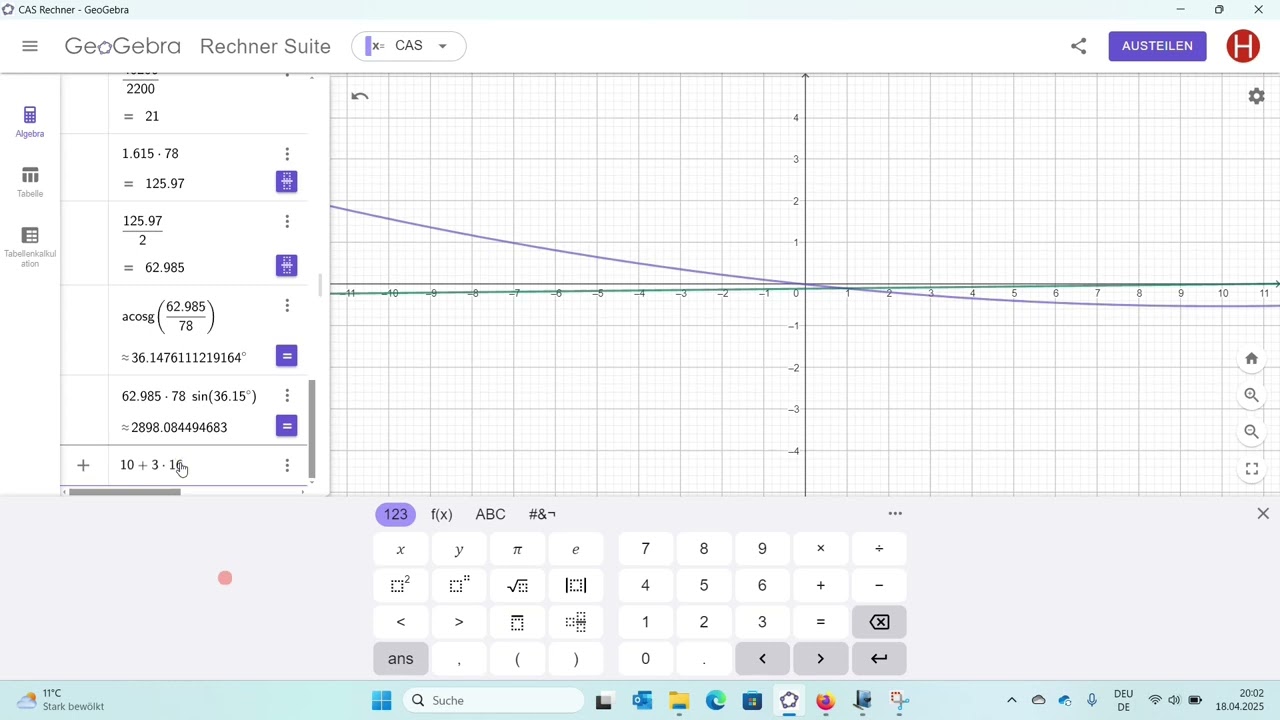The image size is (1280, 720).
Task: Click the share icon
Action: pos(1078,46)
